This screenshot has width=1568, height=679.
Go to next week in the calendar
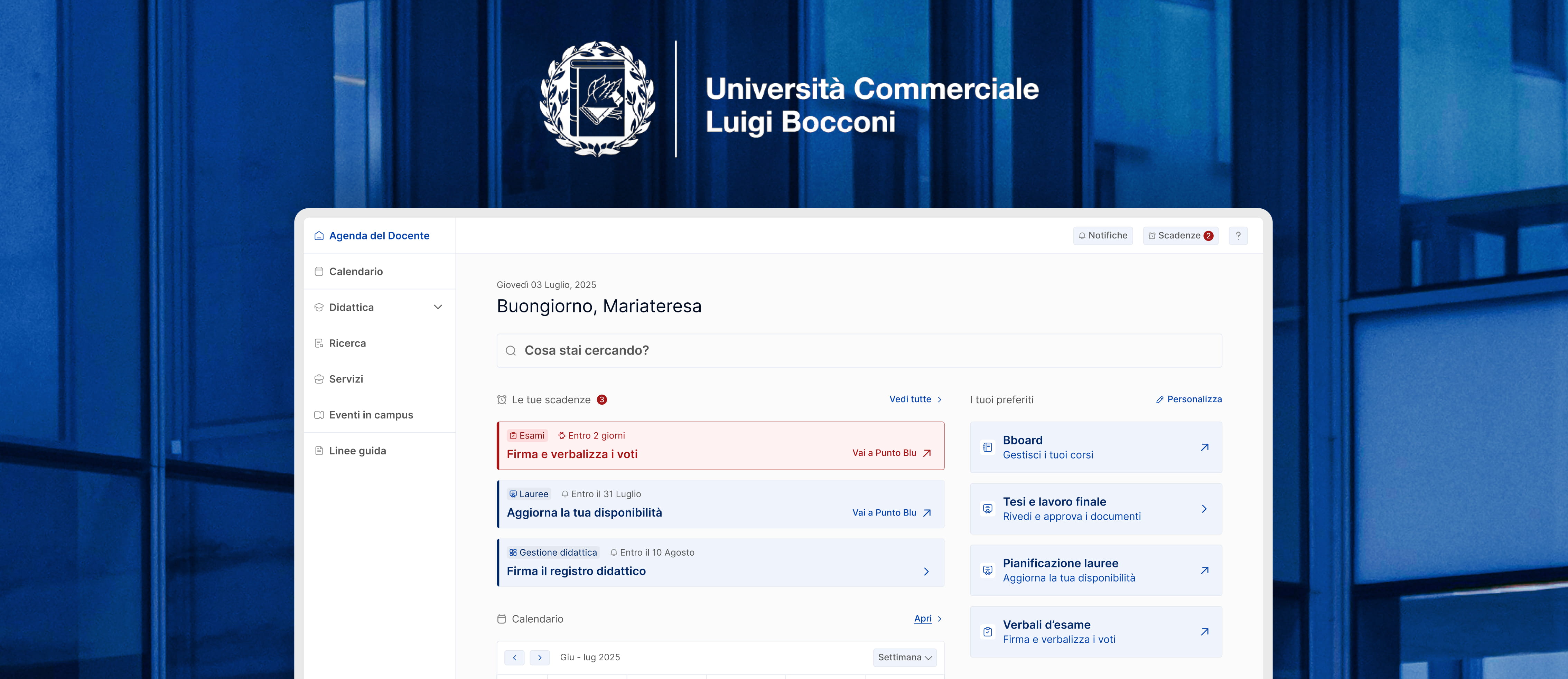coord(539,658)
